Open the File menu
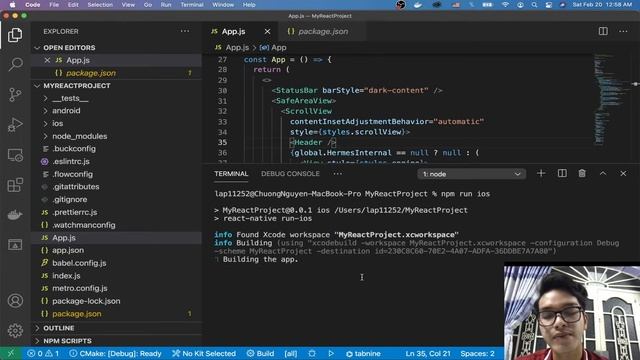The width and height of the screenshot is (640, 360). click(54, 5)
